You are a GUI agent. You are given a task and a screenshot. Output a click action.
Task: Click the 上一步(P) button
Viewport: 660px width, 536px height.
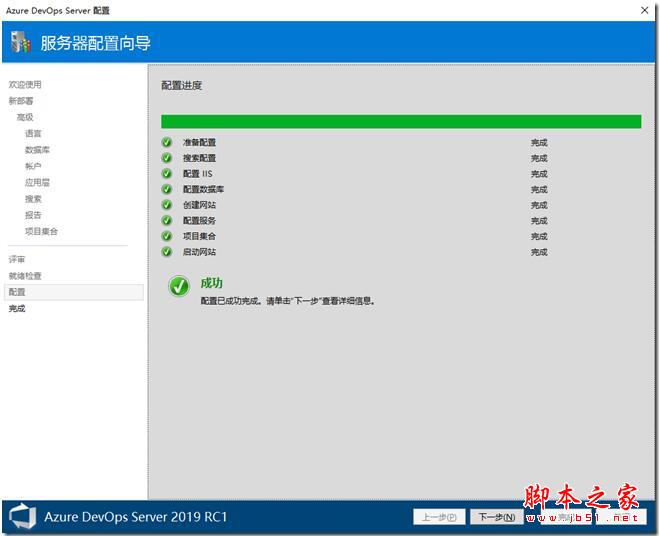439,517
